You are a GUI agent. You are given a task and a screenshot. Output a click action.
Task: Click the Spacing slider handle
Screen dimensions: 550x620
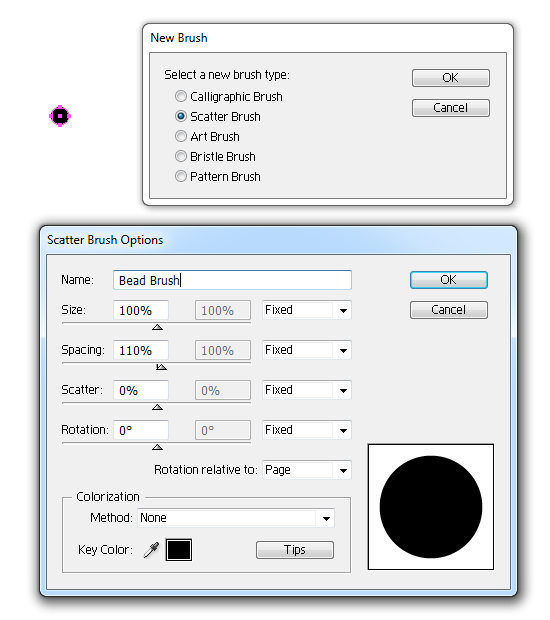point(161,367)
